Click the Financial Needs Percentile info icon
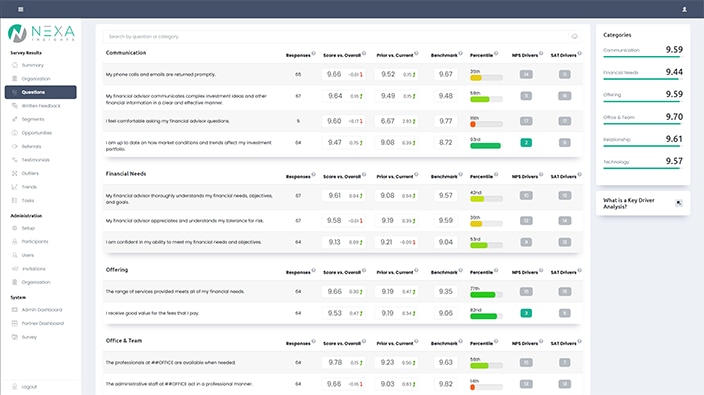The image size is (704, 395). pos(496,175)
